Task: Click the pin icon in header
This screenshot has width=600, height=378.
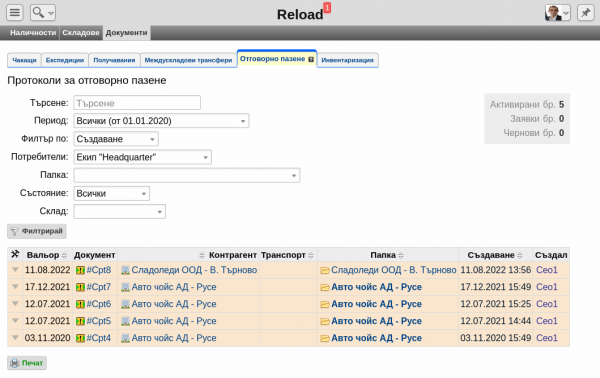Action: [x=585, y=13]
